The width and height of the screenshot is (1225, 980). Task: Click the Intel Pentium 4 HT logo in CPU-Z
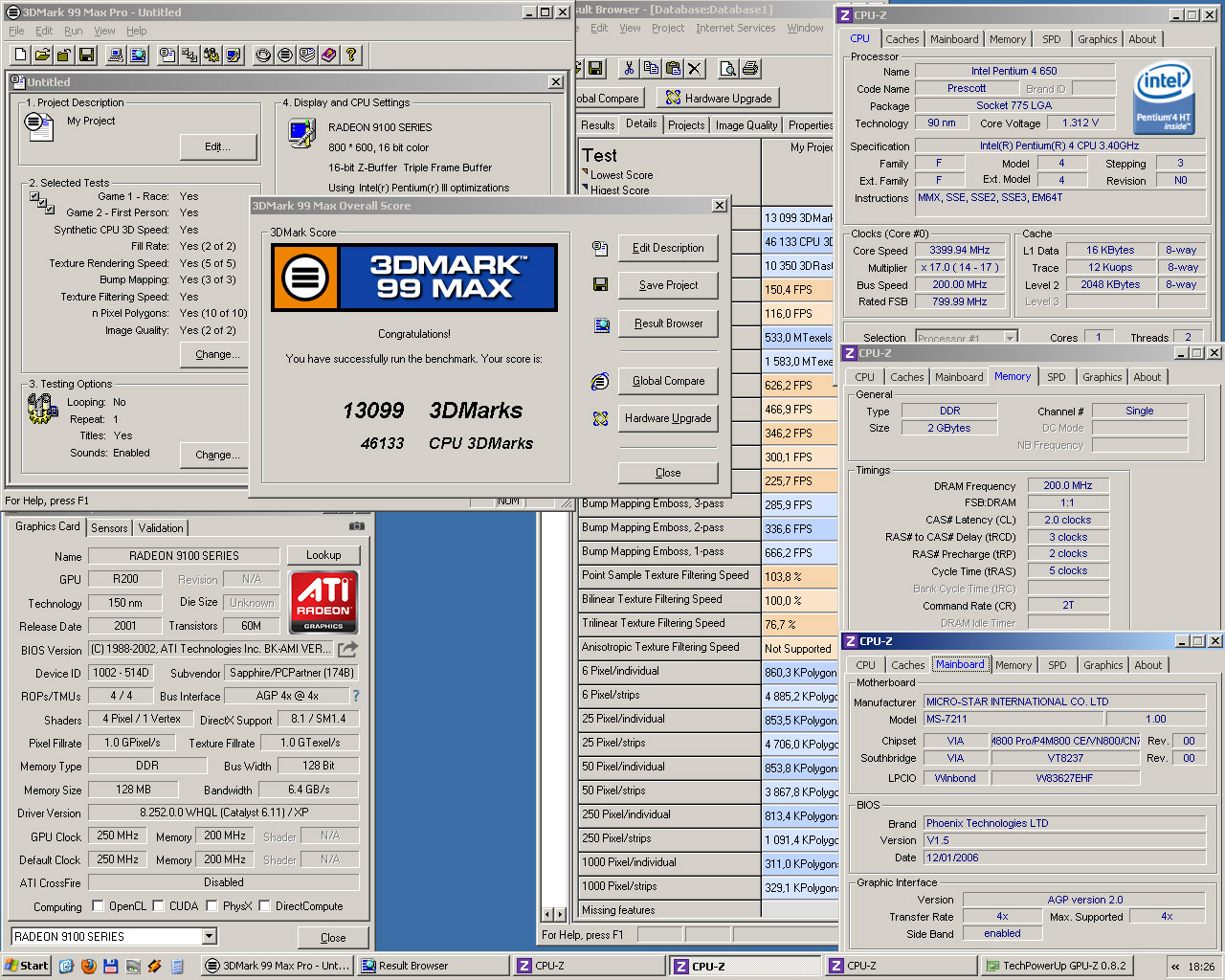[1164, 99]
